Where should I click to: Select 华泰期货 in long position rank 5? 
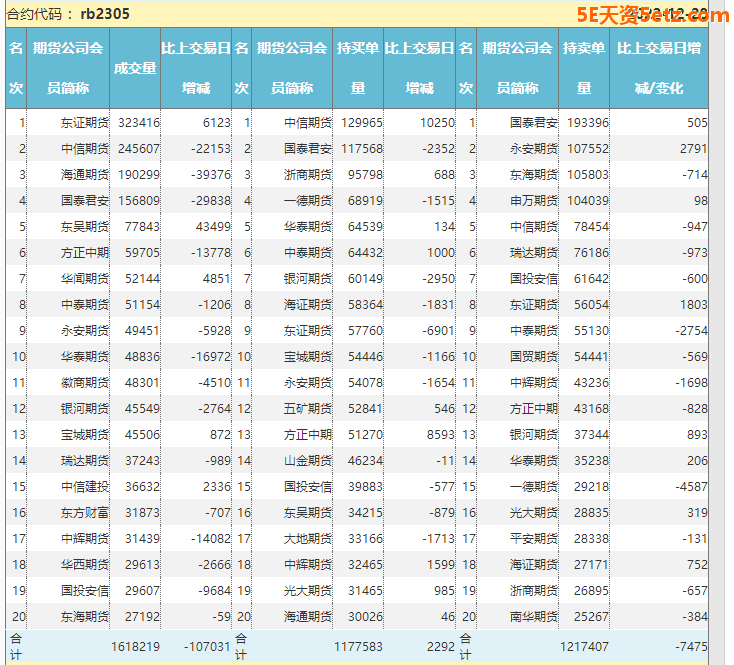(308, 227)
